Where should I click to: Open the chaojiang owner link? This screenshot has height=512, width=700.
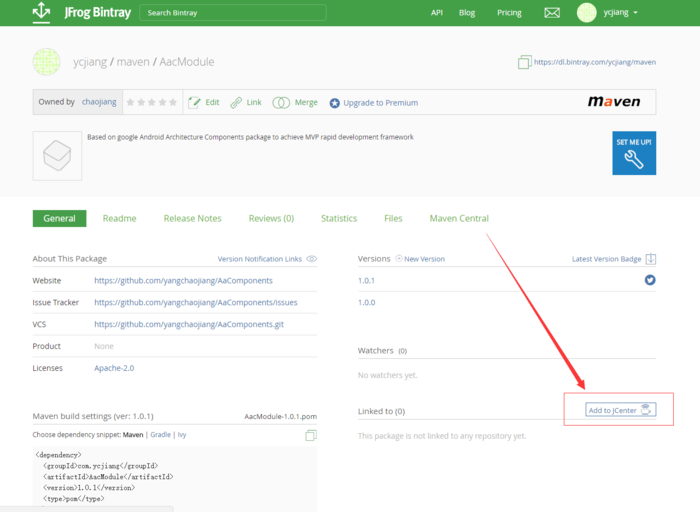point(99,102)
